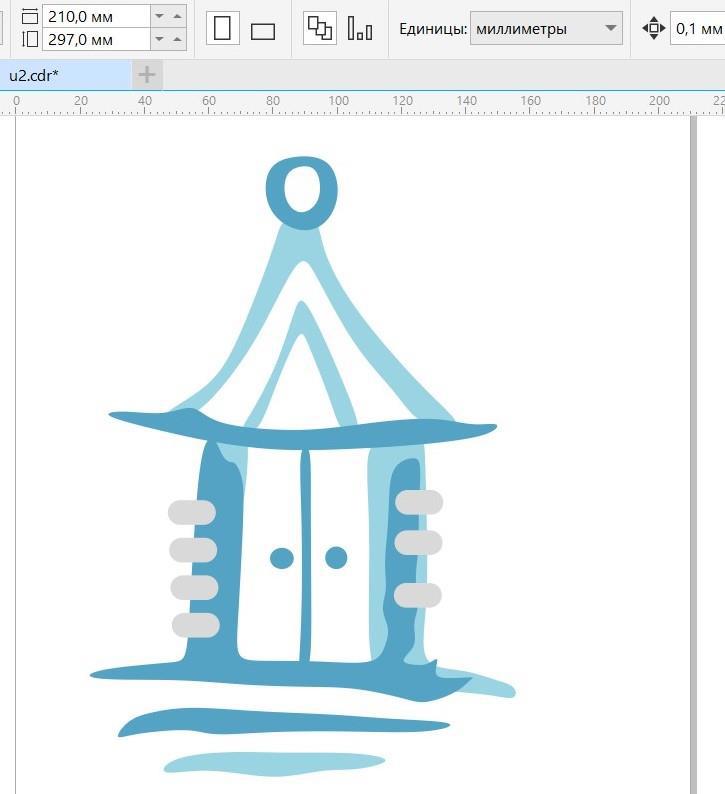Click the page height icon

click(x=29, y=40)
